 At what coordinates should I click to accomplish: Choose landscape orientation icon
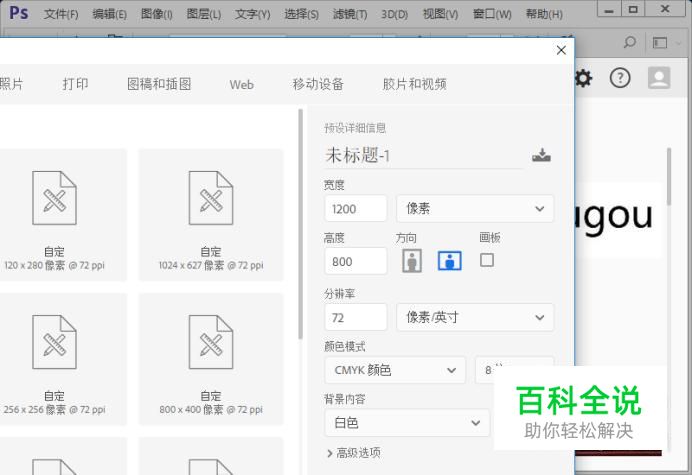450,261
